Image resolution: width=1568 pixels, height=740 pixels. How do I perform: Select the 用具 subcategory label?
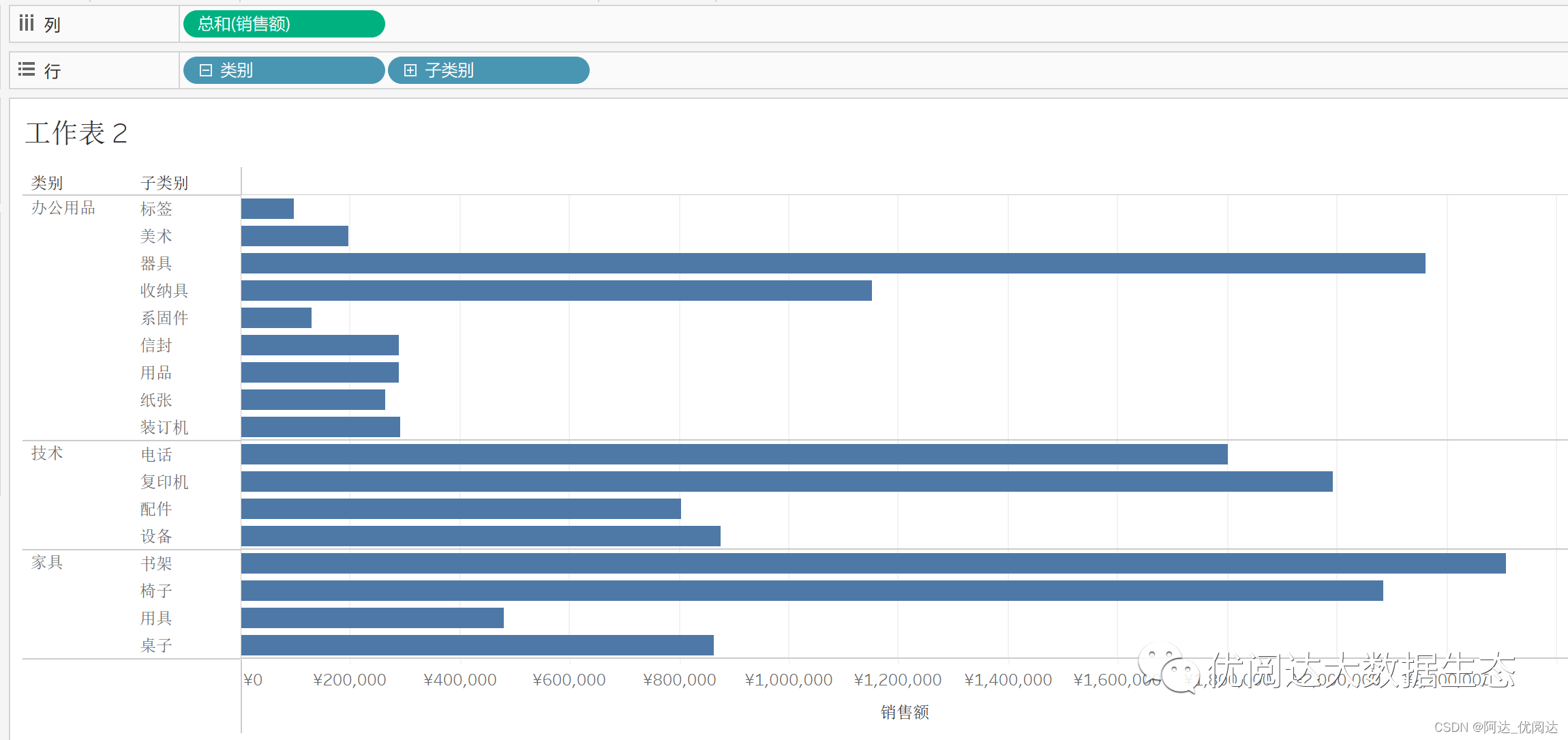click(156, 618)
